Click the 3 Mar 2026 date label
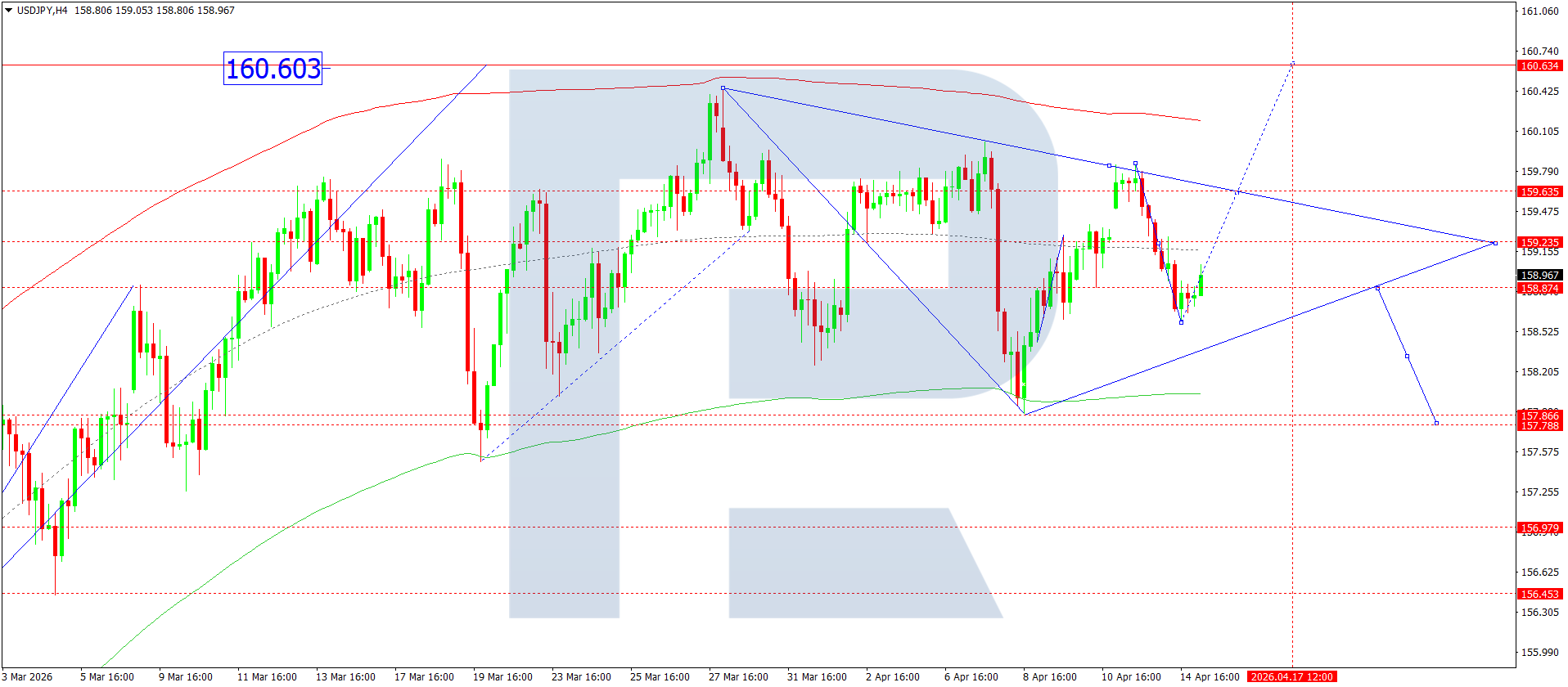The width and height of the screenshot is (1568, 687). (x=27, y=677)
